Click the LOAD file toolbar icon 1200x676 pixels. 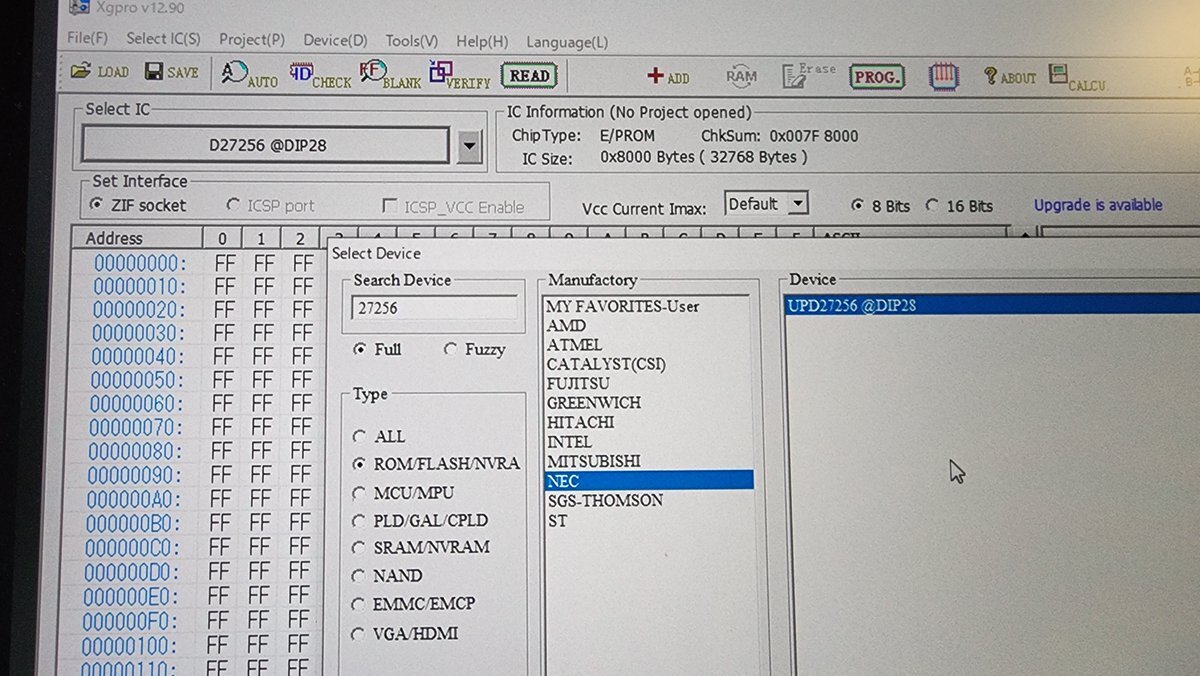100,72
